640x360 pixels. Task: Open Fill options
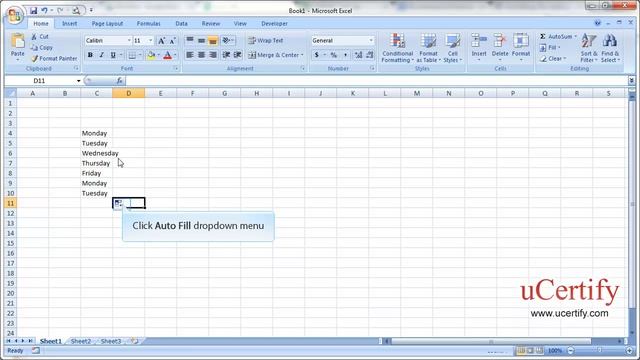point(549,47)
